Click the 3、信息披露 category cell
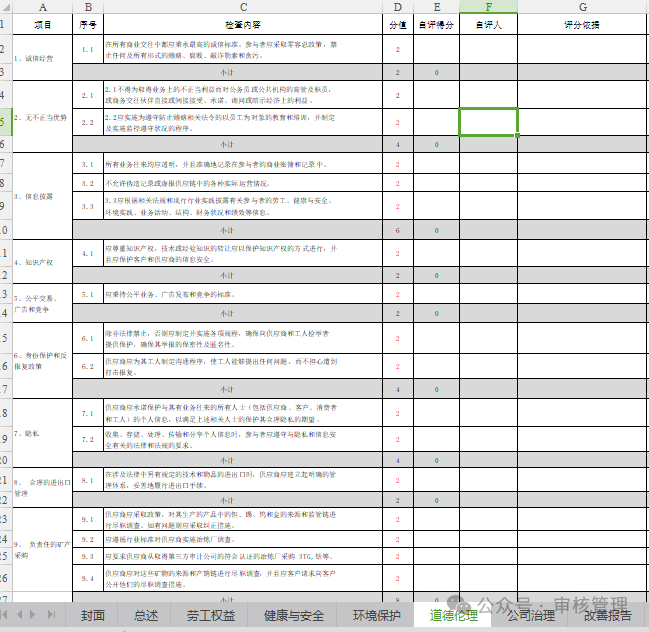This screenshot has height=632, width=649. tap(43, 196)
